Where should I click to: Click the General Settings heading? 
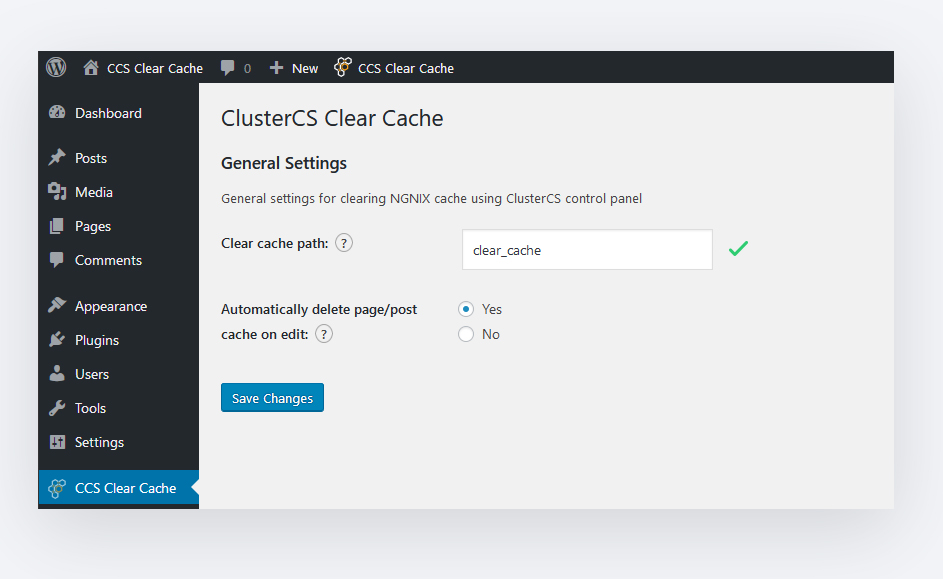(x=284, y=164)
